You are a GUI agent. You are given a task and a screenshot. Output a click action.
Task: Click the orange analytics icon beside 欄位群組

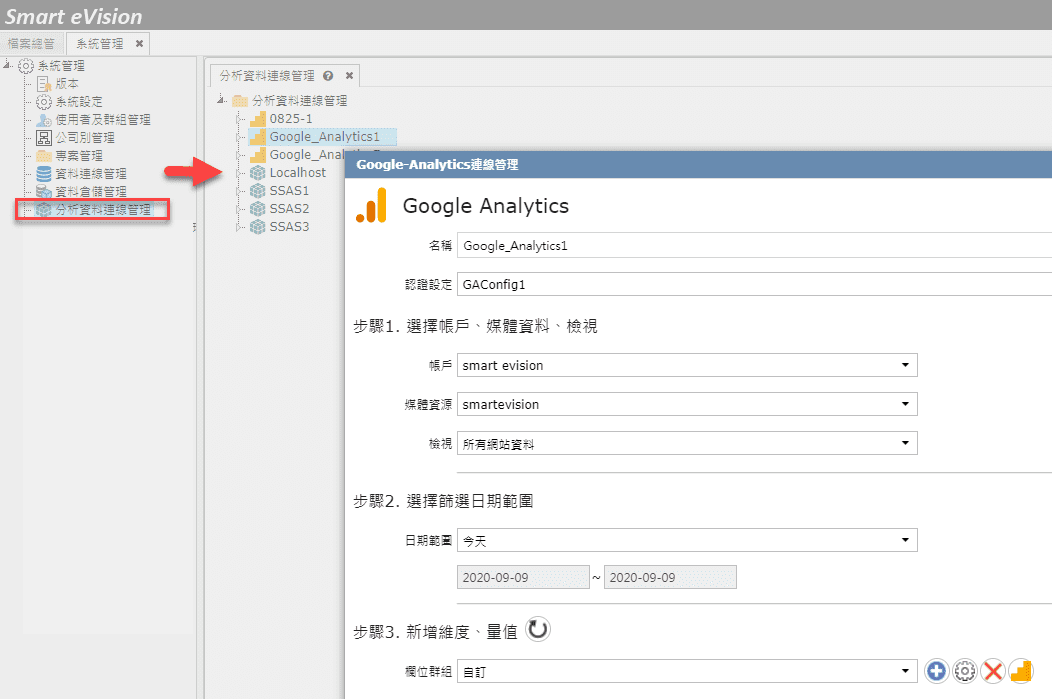click(1021, 671)
